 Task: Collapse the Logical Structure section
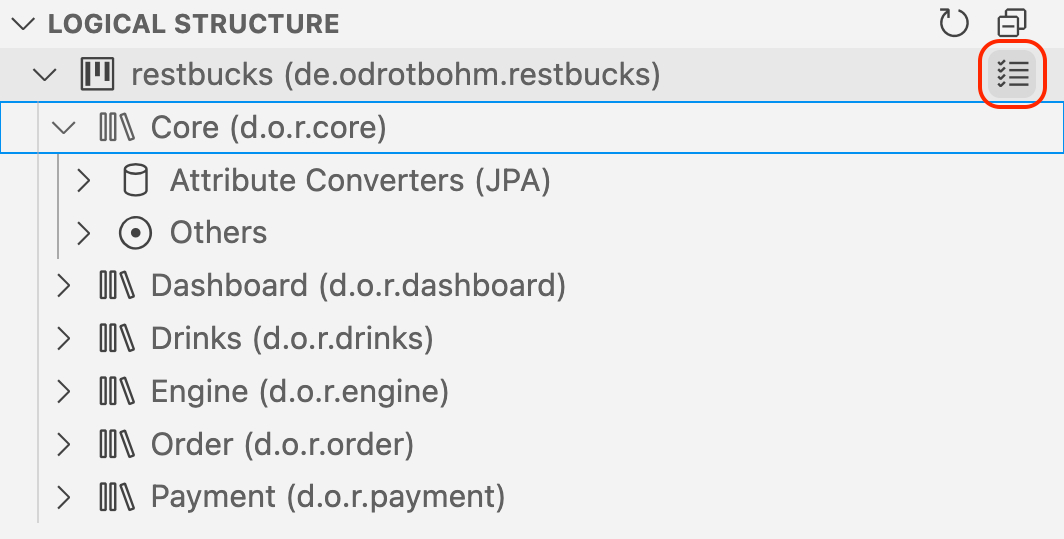pyautogui.click(x=25, y=23)
